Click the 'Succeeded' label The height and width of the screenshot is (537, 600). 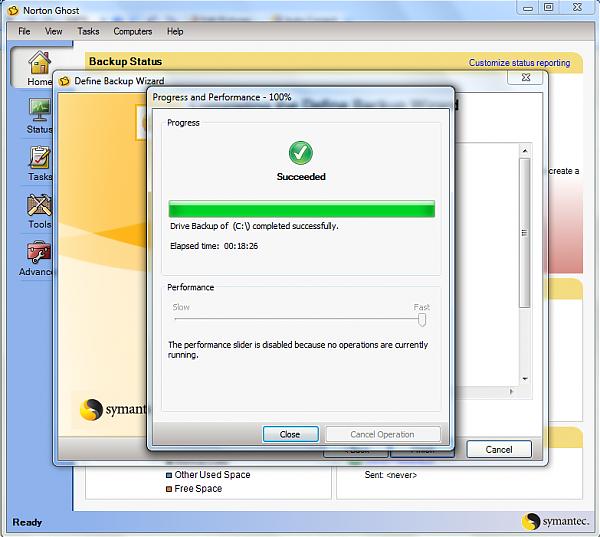click(x=301, y=177)
